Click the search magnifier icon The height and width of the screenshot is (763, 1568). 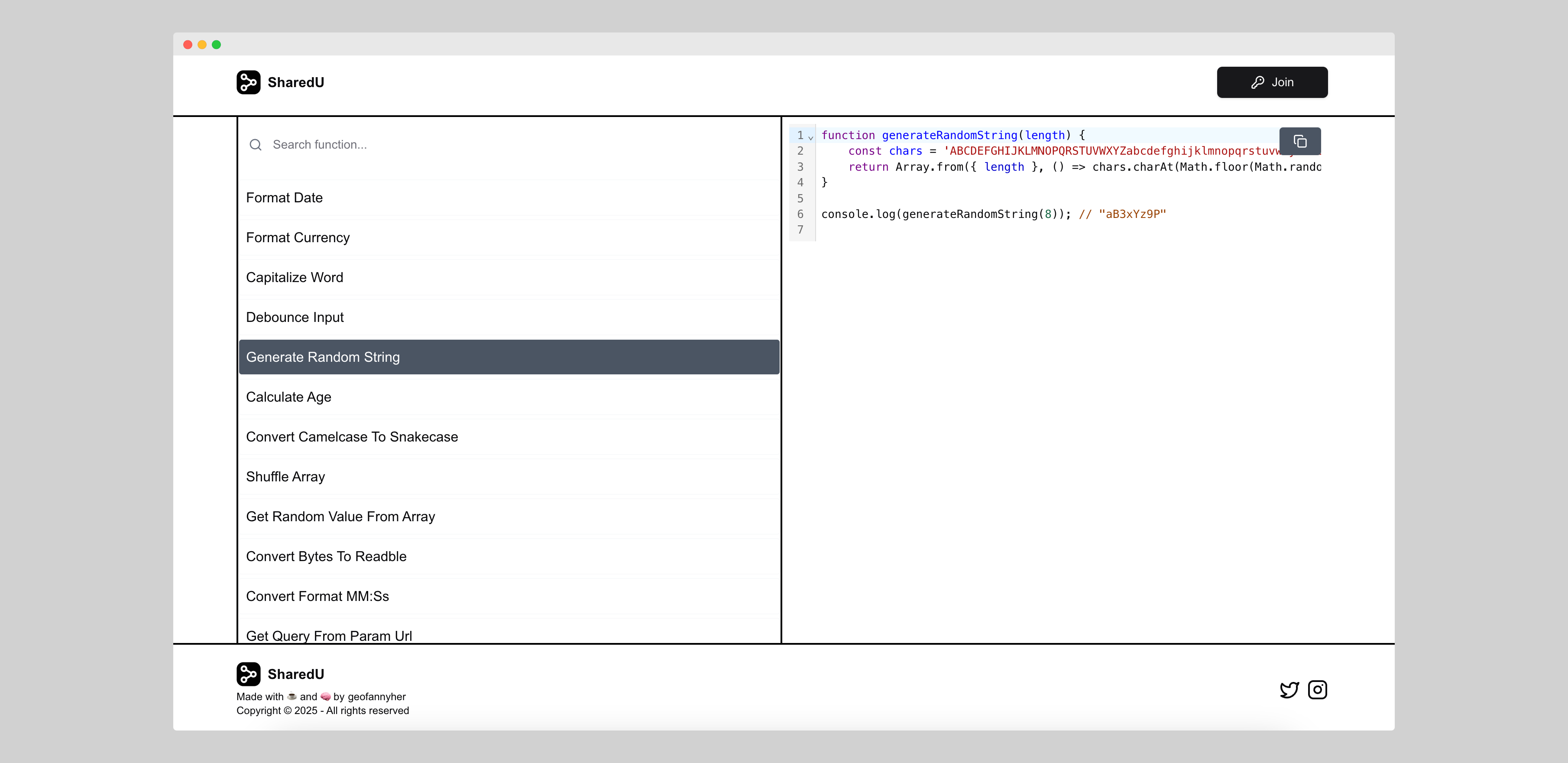(256, 145)
